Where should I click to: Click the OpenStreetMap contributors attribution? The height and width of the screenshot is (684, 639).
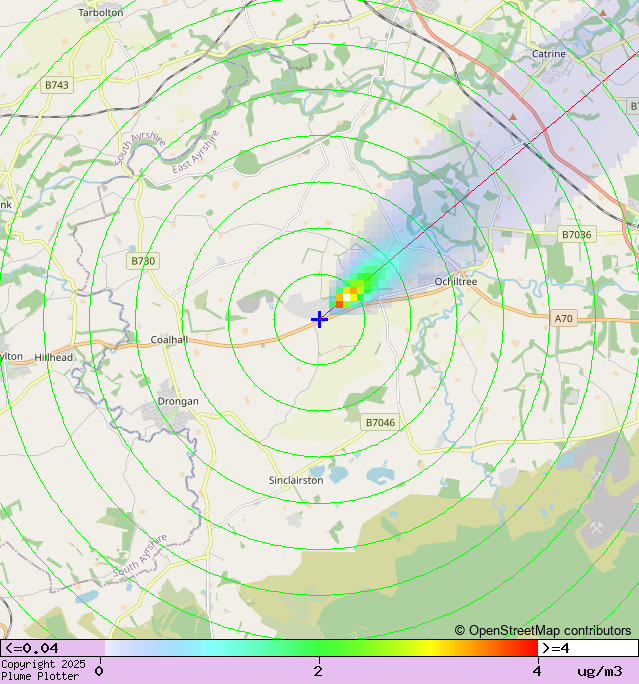(x=543, y=630)
